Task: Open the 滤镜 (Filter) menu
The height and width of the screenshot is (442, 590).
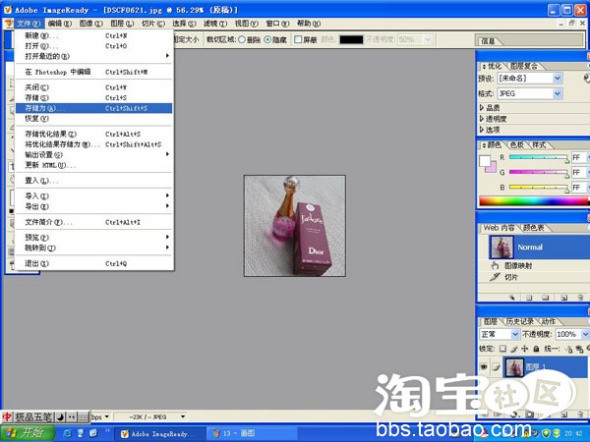Action: (215, 23)
